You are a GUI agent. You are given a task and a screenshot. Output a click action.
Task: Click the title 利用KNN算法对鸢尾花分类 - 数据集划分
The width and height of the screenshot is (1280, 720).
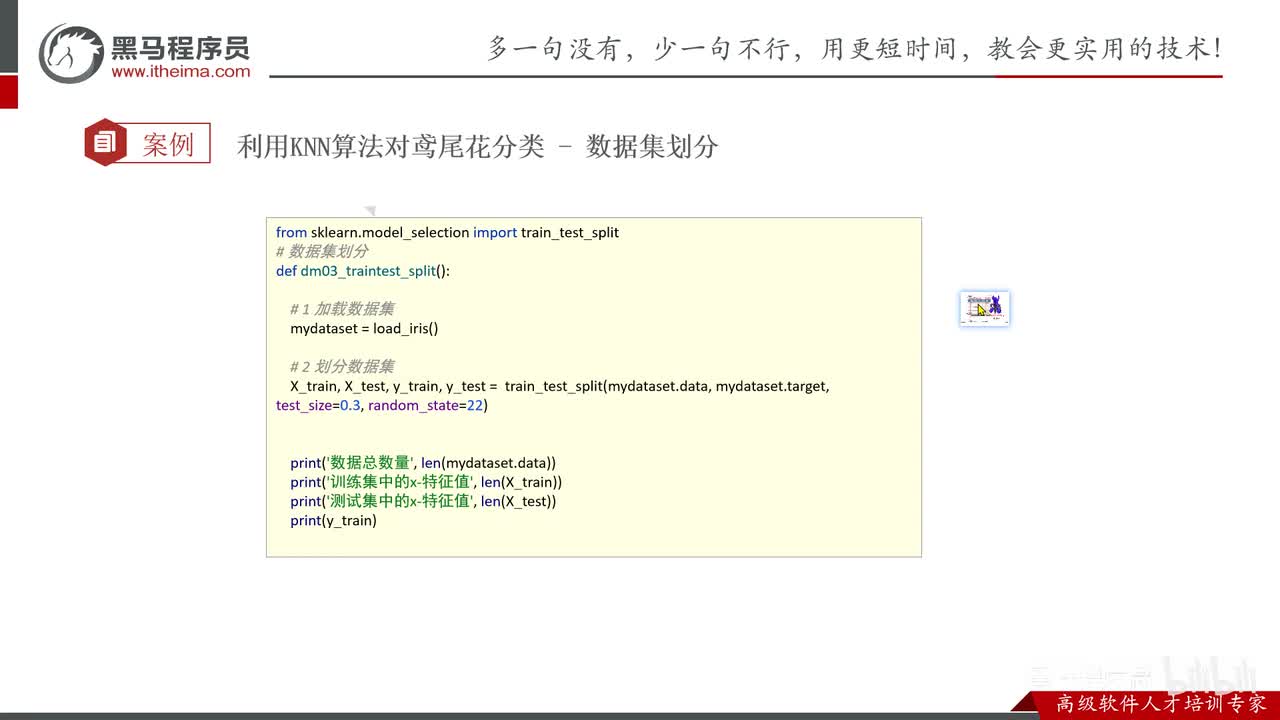478,147
